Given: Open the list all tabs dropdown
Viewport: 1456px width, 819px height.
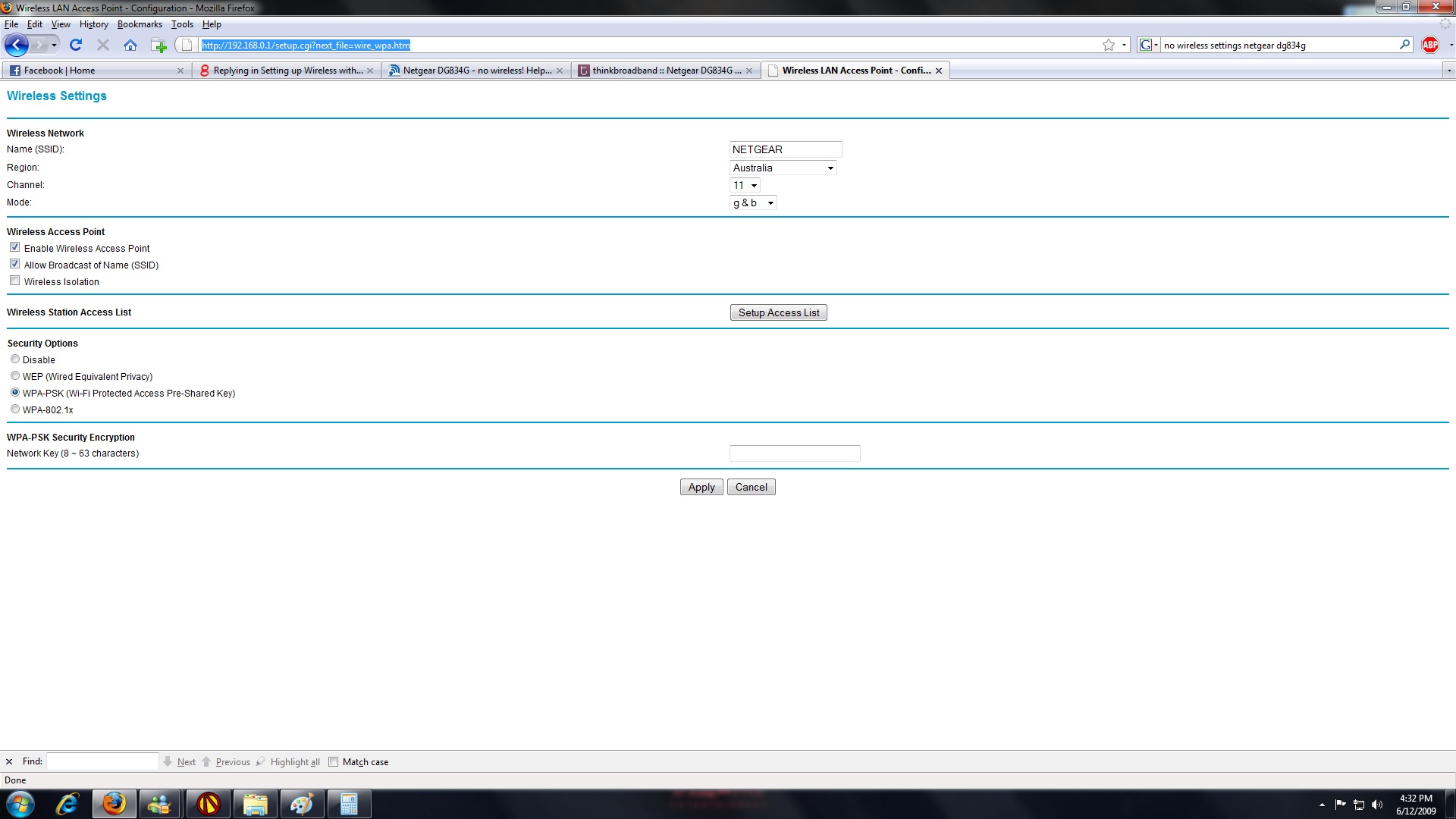Looking at the screenshot, I should coord(1448,71).
